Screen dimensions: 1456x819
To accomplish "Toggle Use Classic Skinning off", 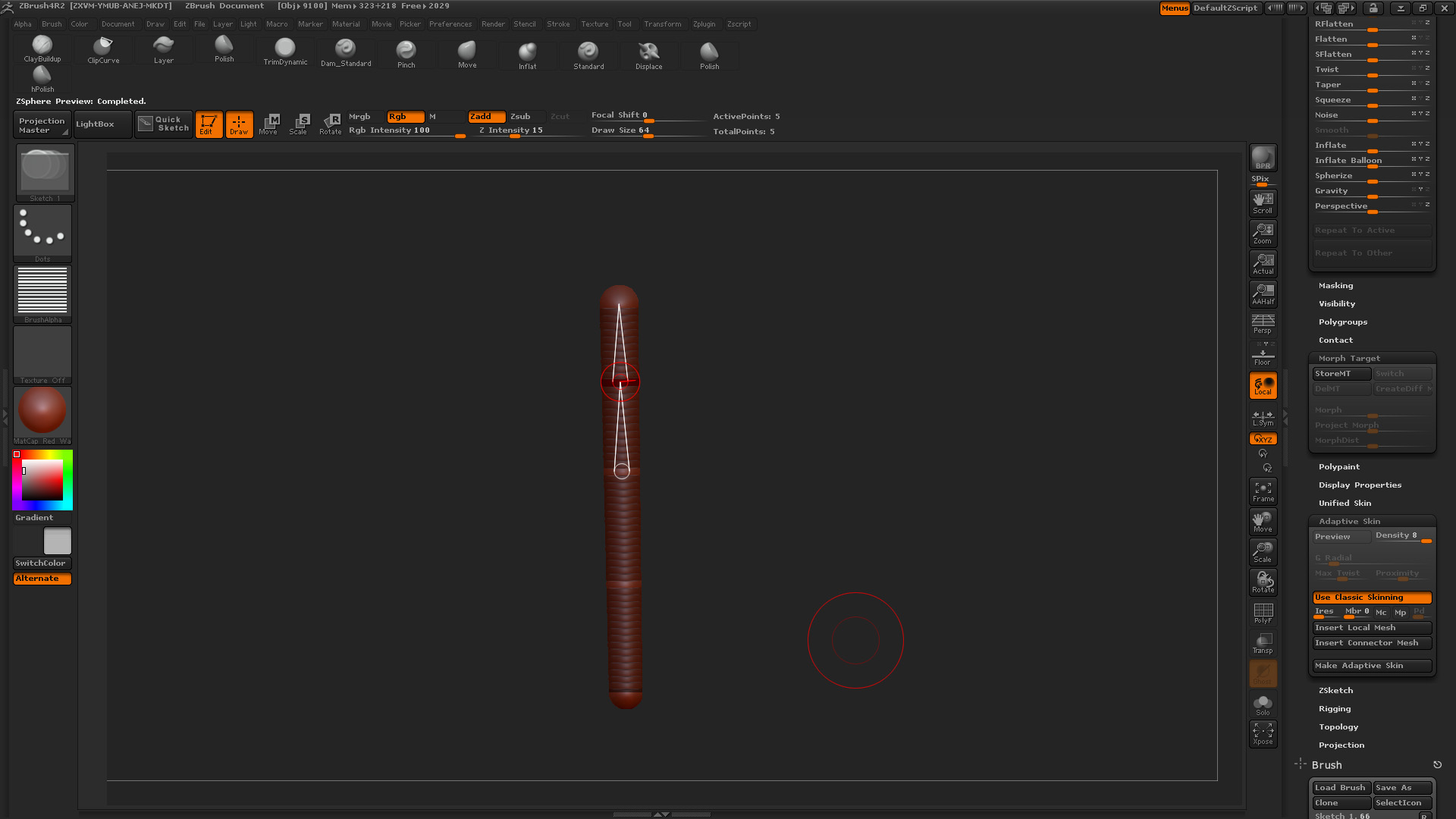I will [x=1371, y=598].
